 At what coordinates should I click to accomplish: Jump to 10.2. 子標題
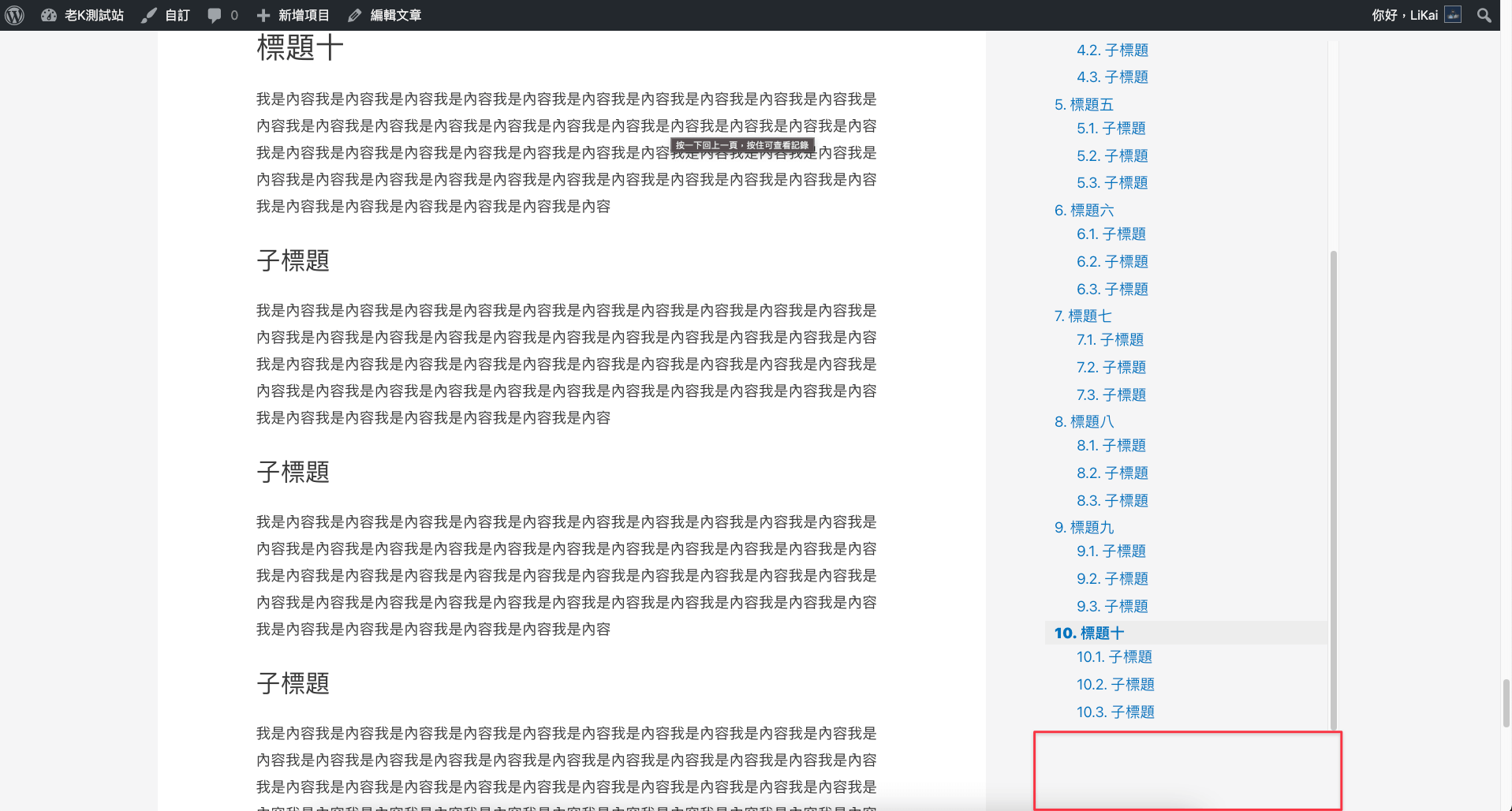coord(1115,684)
